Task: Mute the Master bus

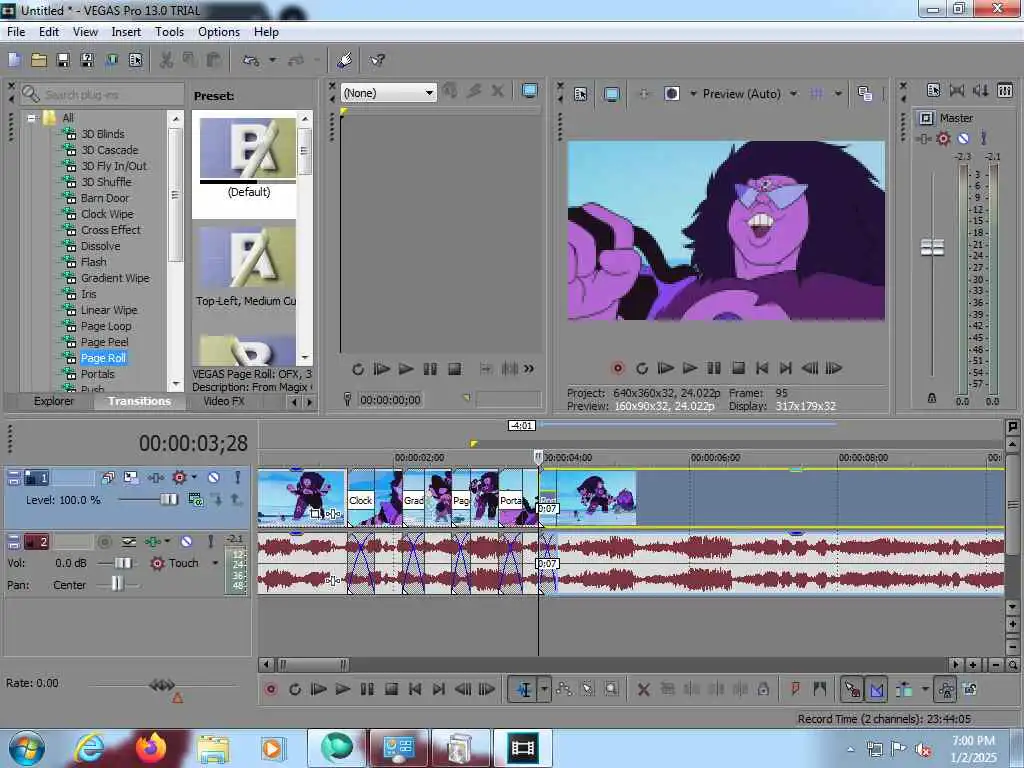Action: (x=963, y=138)
